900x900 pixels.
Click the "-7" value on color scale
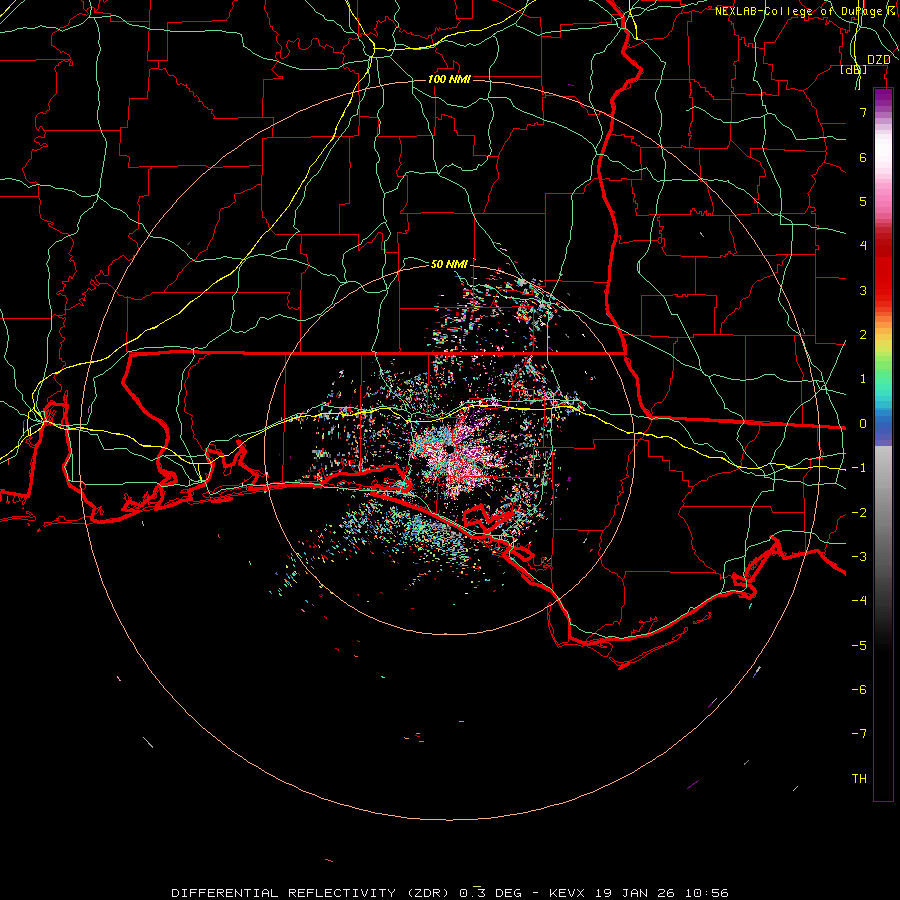point(859,734)
